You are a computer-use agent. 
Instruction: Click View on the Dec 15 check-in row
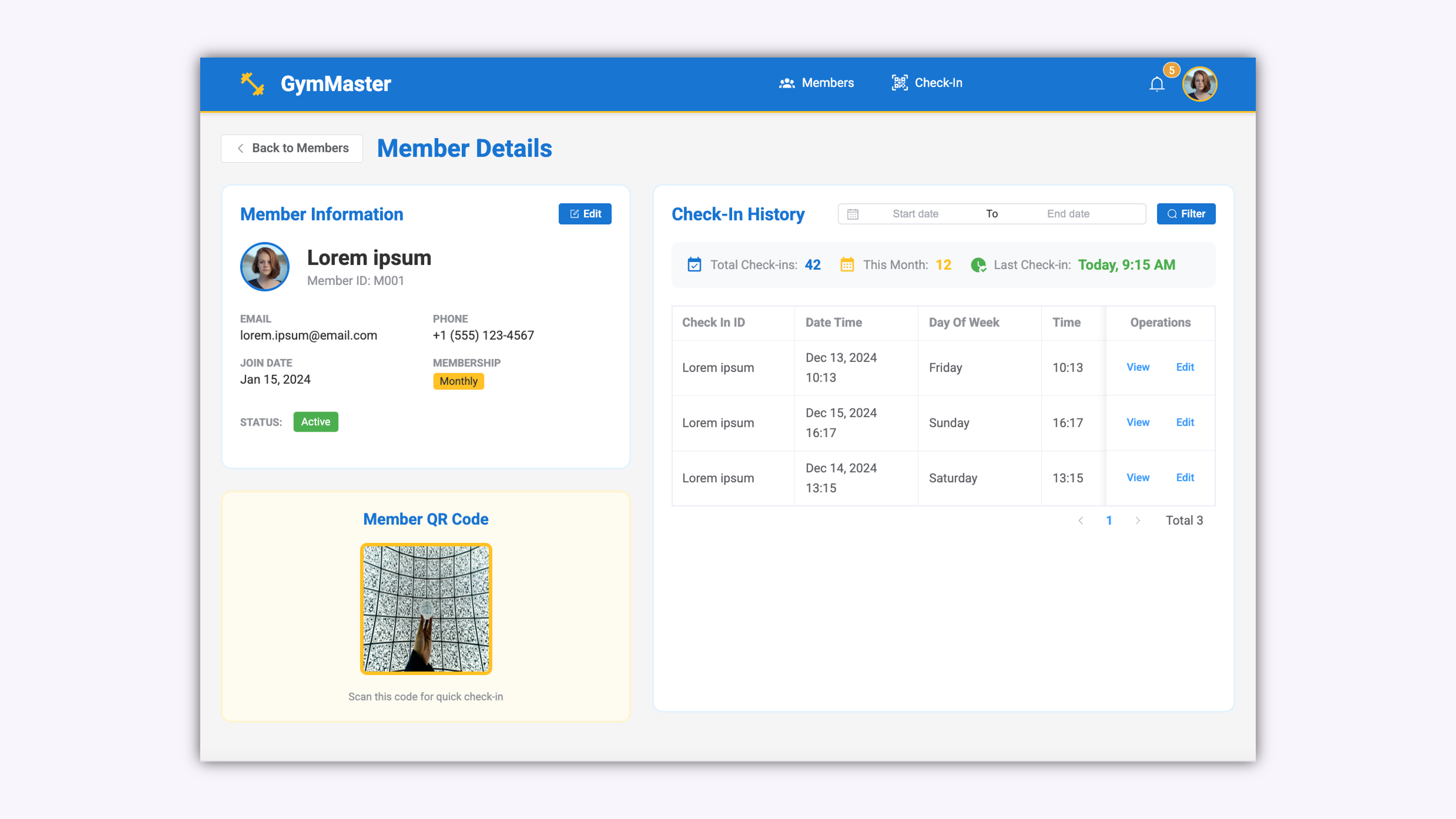pos(1138,422)
